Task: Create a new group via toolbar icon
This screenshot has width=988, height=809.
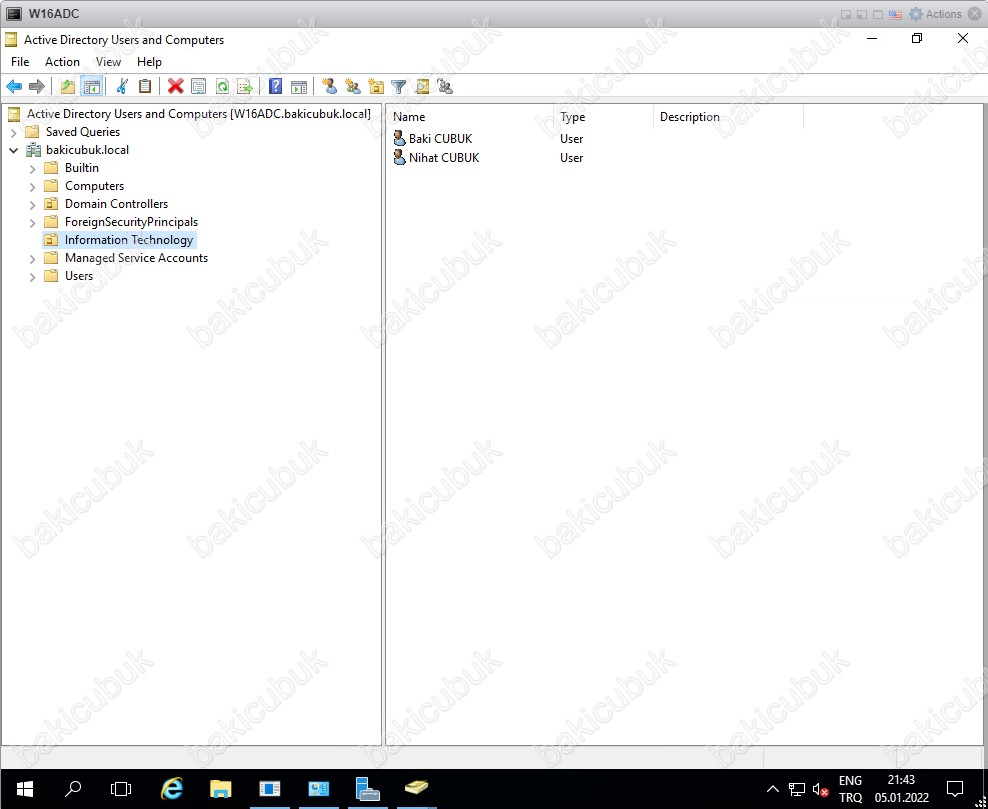Action: point(353,86)
